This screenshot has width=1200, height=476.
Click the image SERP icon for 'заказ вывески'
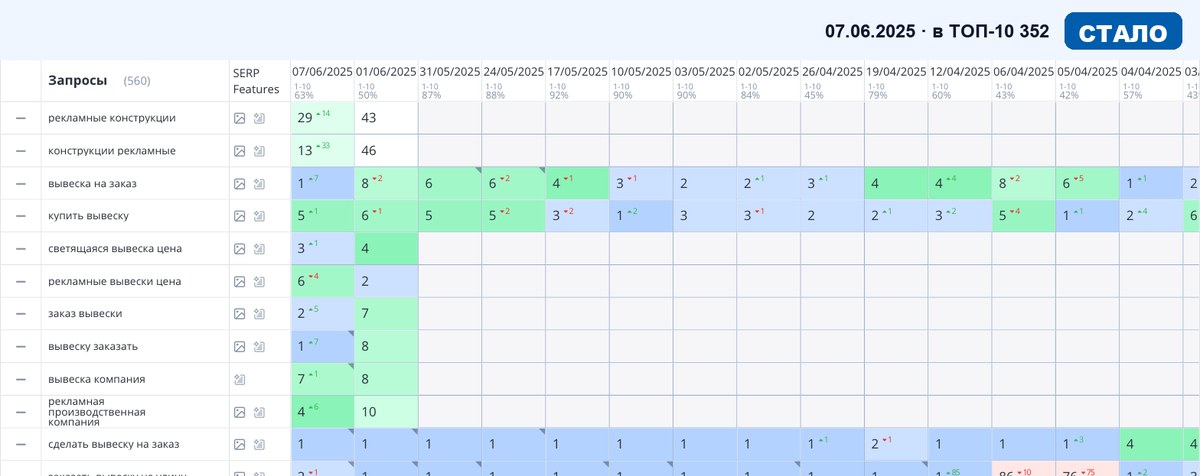(x=239, y=314)
